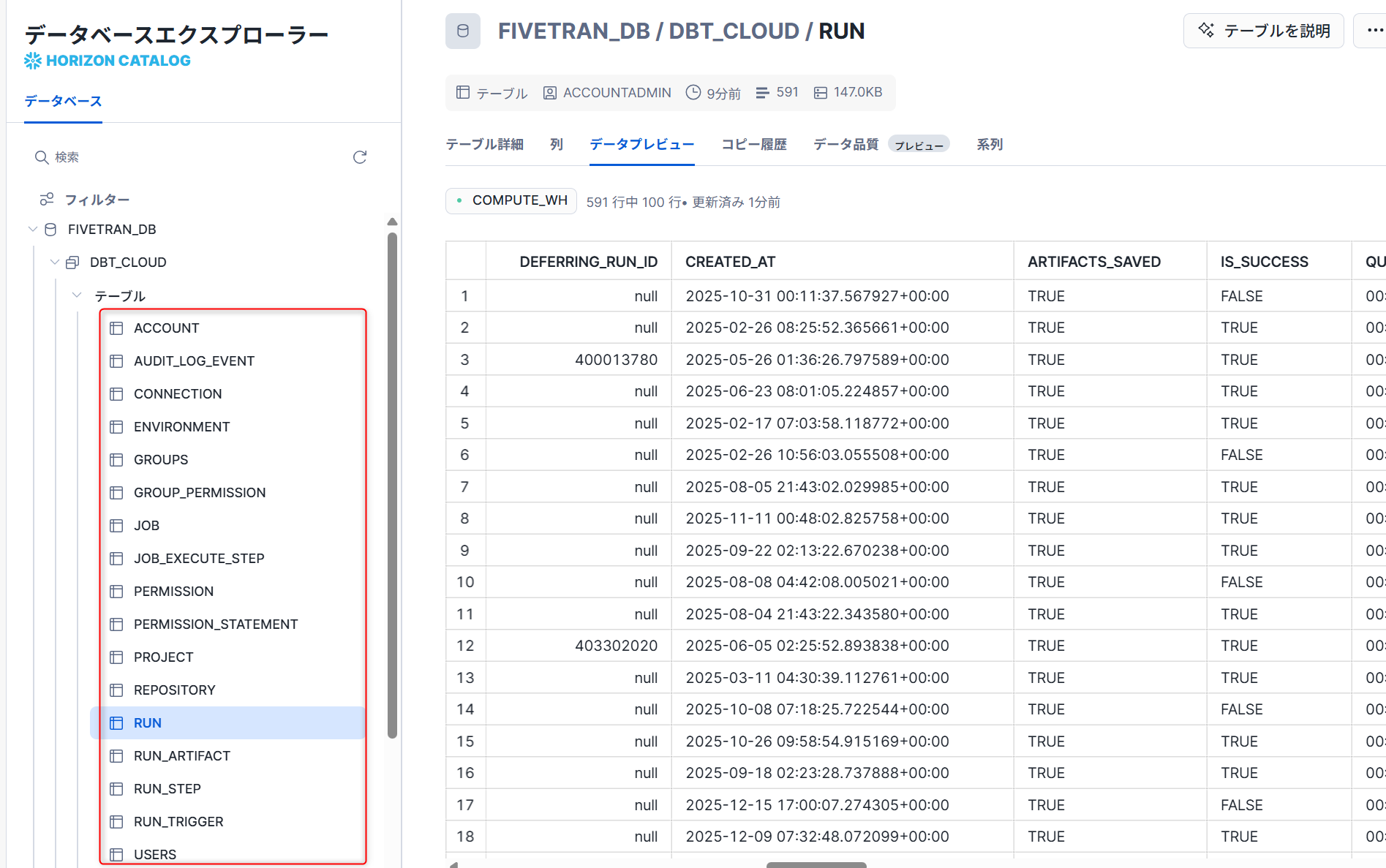Click the sidebar vertical scrollbar thumb
The width and height of the screenshot is (1386, 868).
pyautogui.click(x=392, y=483)
